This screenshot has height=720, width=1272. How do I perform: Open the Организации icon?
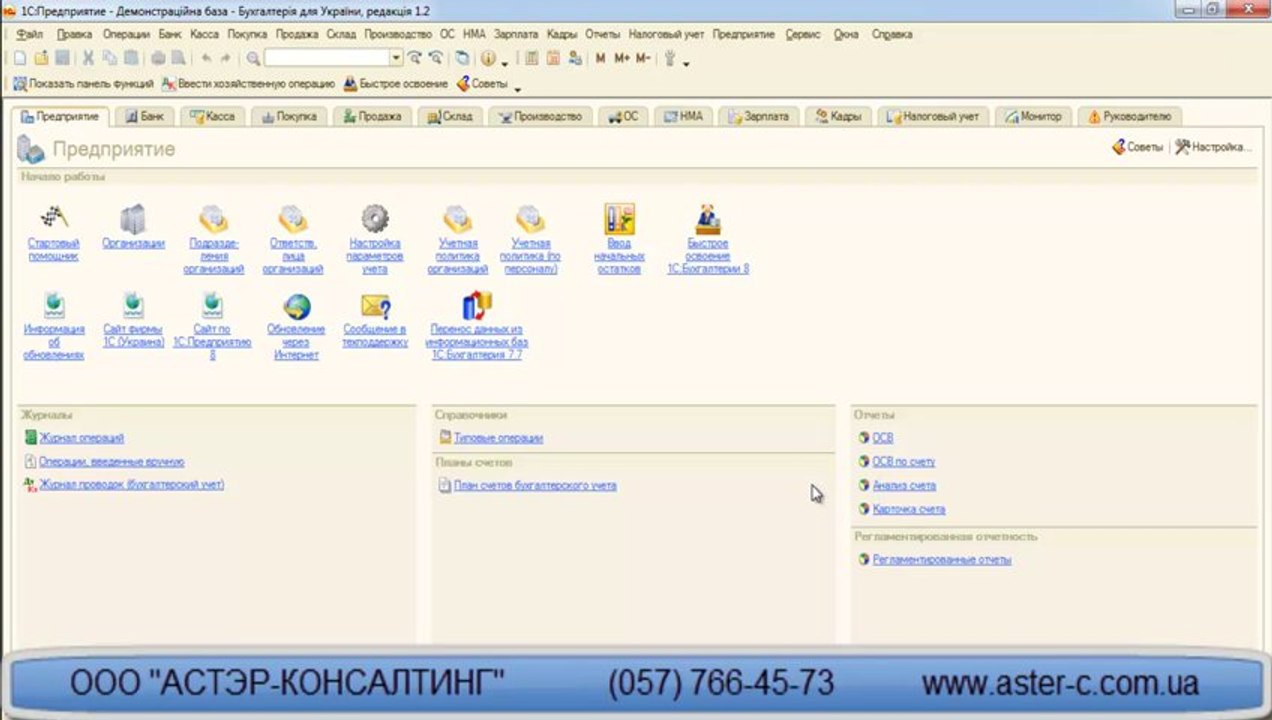(x=133, y=218)
